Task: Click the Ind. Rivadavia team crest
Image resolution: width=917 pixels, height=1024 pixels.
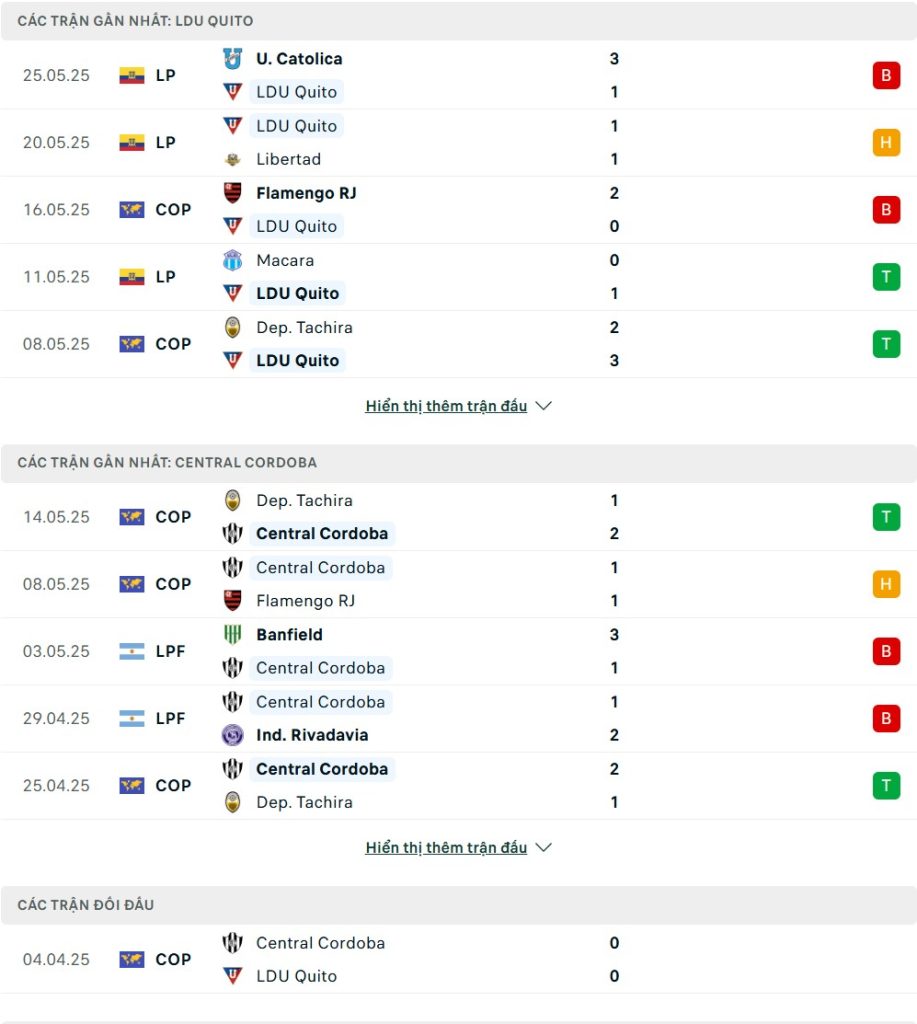Action: click(x=233, y=735)
